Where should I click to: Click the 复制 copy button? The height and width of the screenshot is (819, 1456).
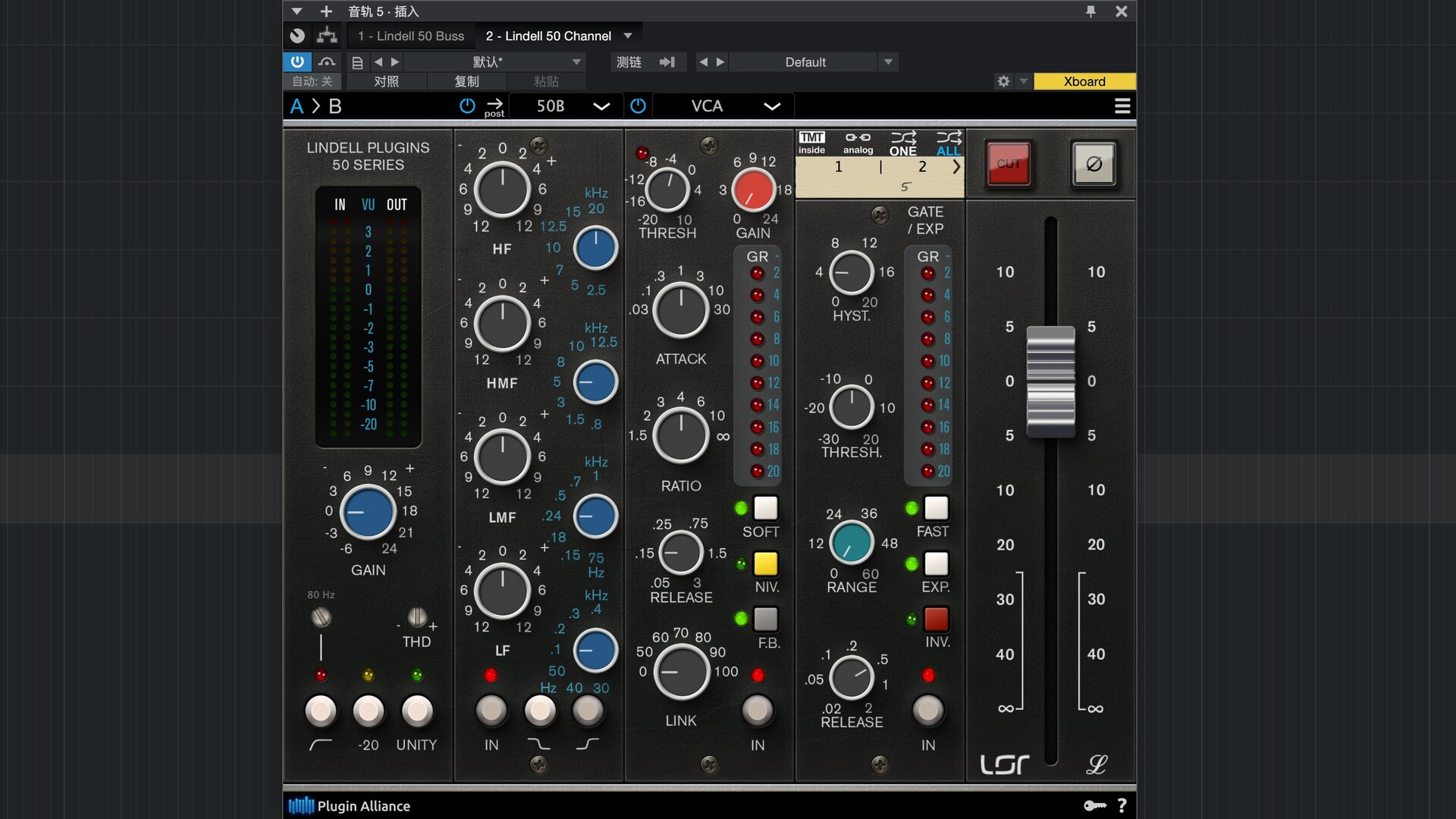(x=466, y=81)
